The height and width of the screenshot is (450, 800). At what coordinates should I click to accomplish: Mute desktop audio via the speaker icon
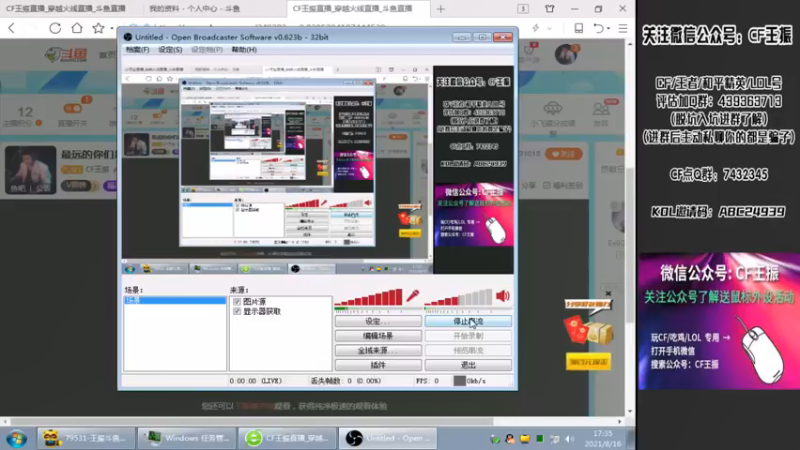tap(503, 296)
